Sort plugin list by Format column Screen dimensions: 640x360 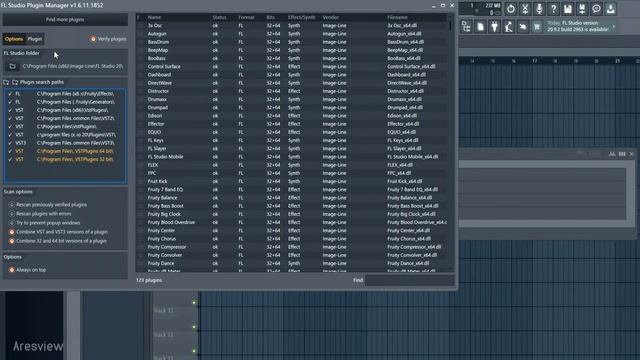tap(246, 17)
